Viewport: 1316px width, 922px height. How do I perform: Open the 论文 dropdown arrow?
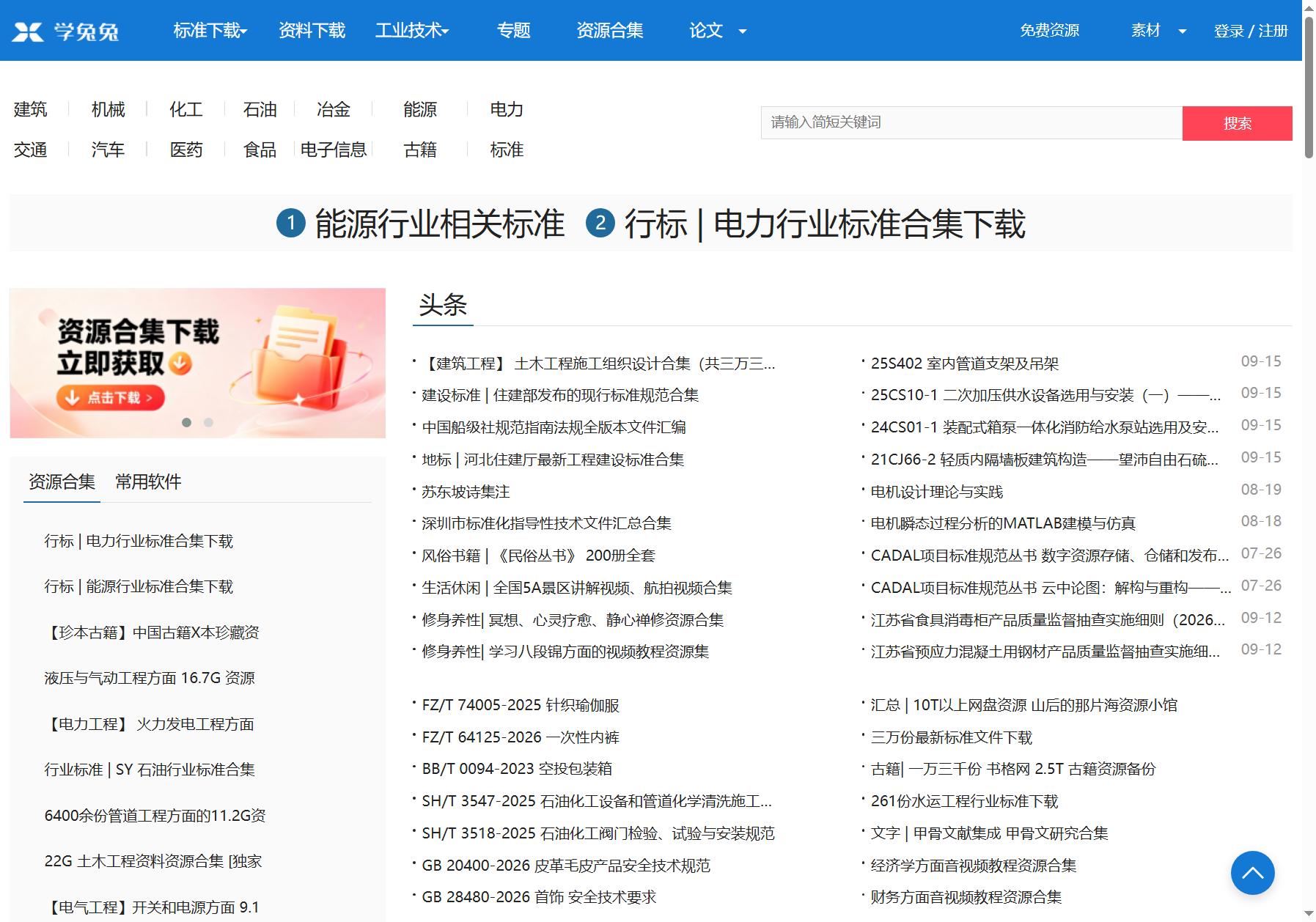tap(742, 32)
